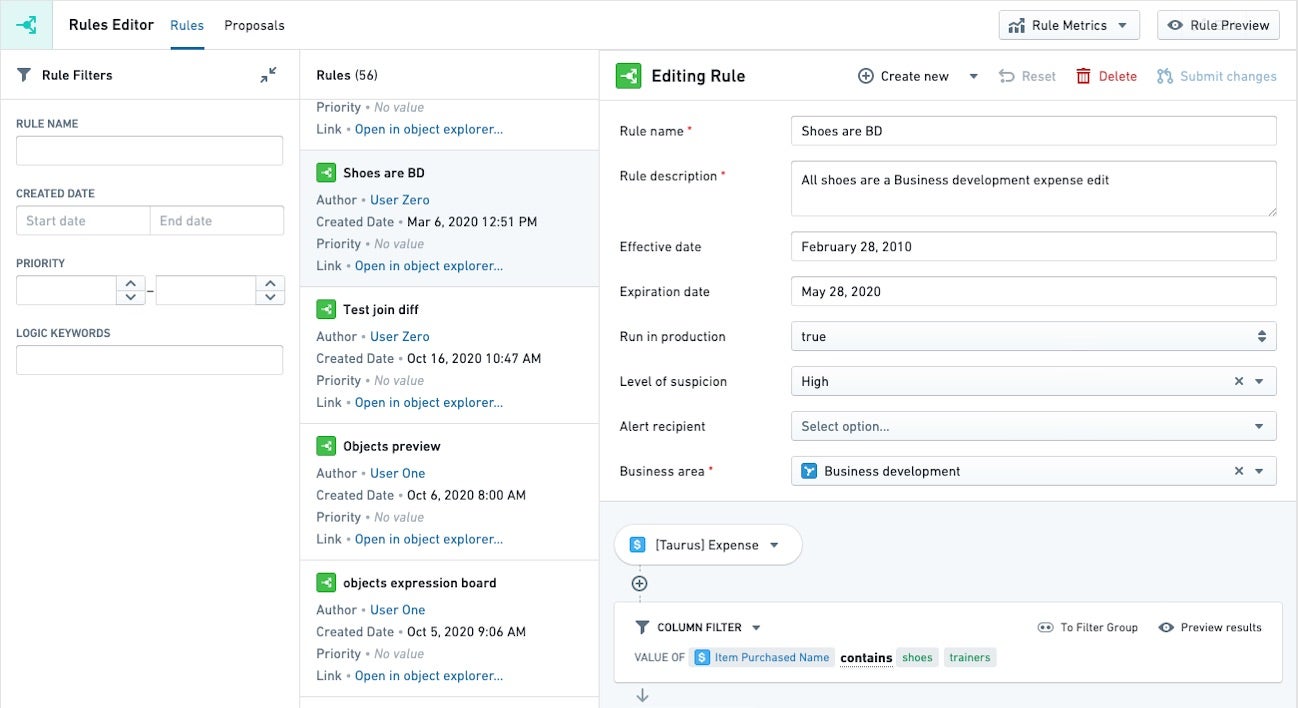Click the User Zero author of Shoes are BD
Viewport: 1298px width, 708px height.
pos(400,200)
